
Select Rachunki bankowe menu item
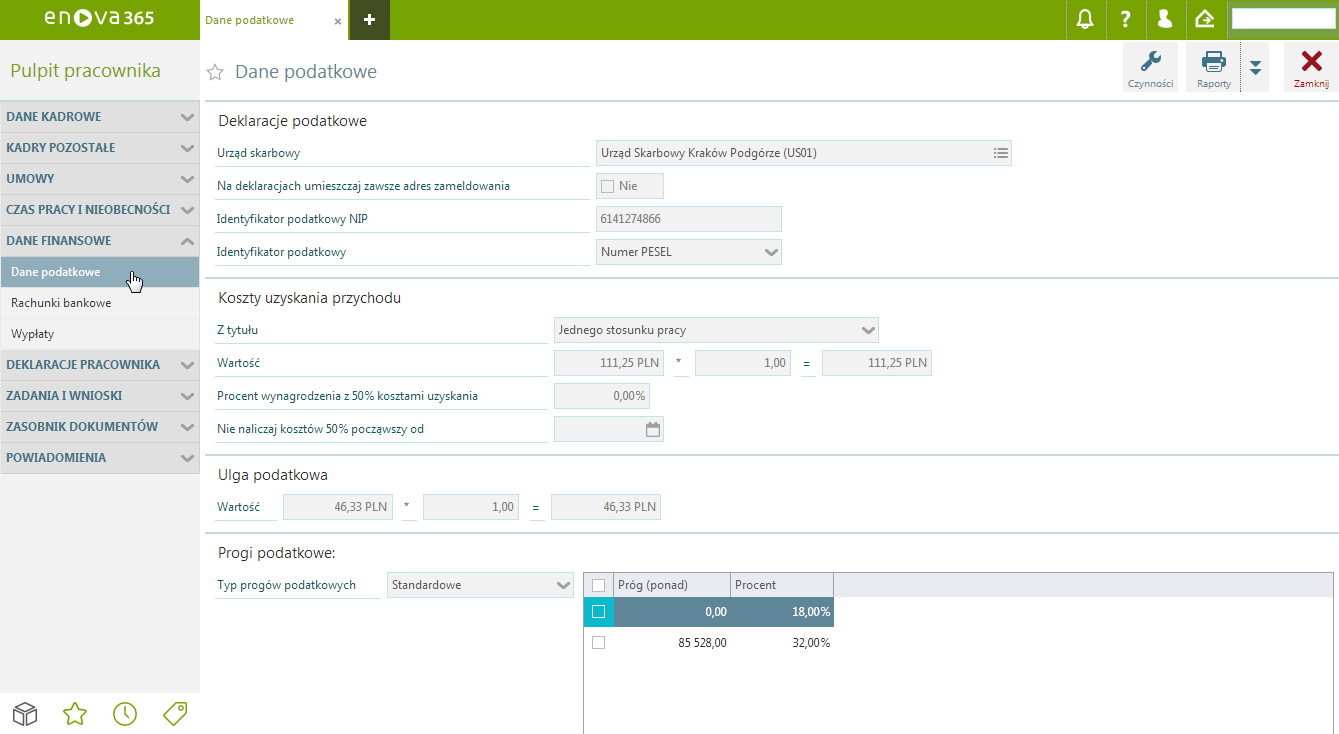coord(100,303)
